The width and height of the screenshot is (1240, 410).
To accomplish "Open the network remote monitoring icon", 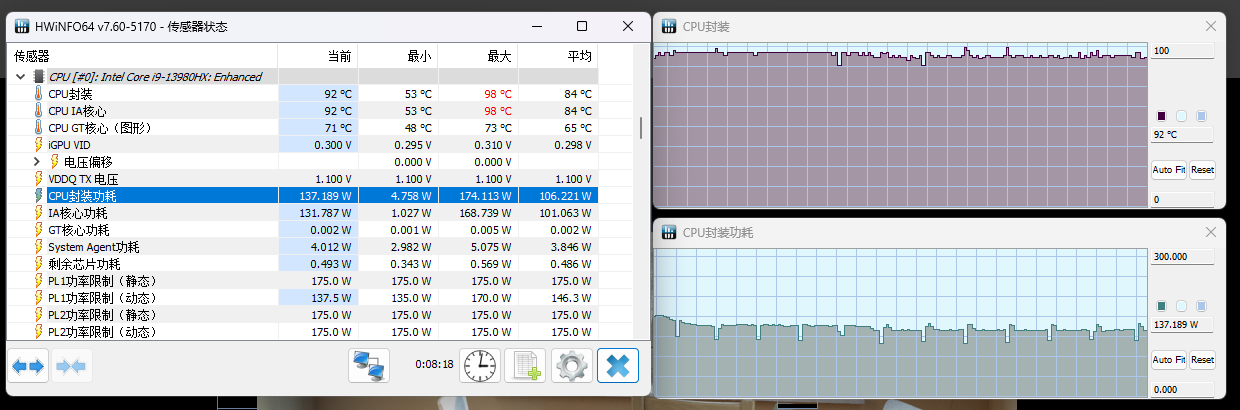I will click(x=369, y=367).
